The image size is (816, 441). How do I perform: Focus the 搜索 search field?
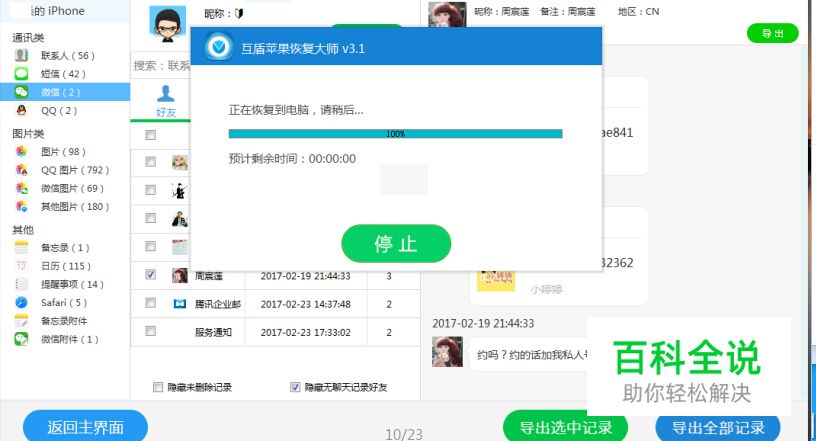point(161,66)
